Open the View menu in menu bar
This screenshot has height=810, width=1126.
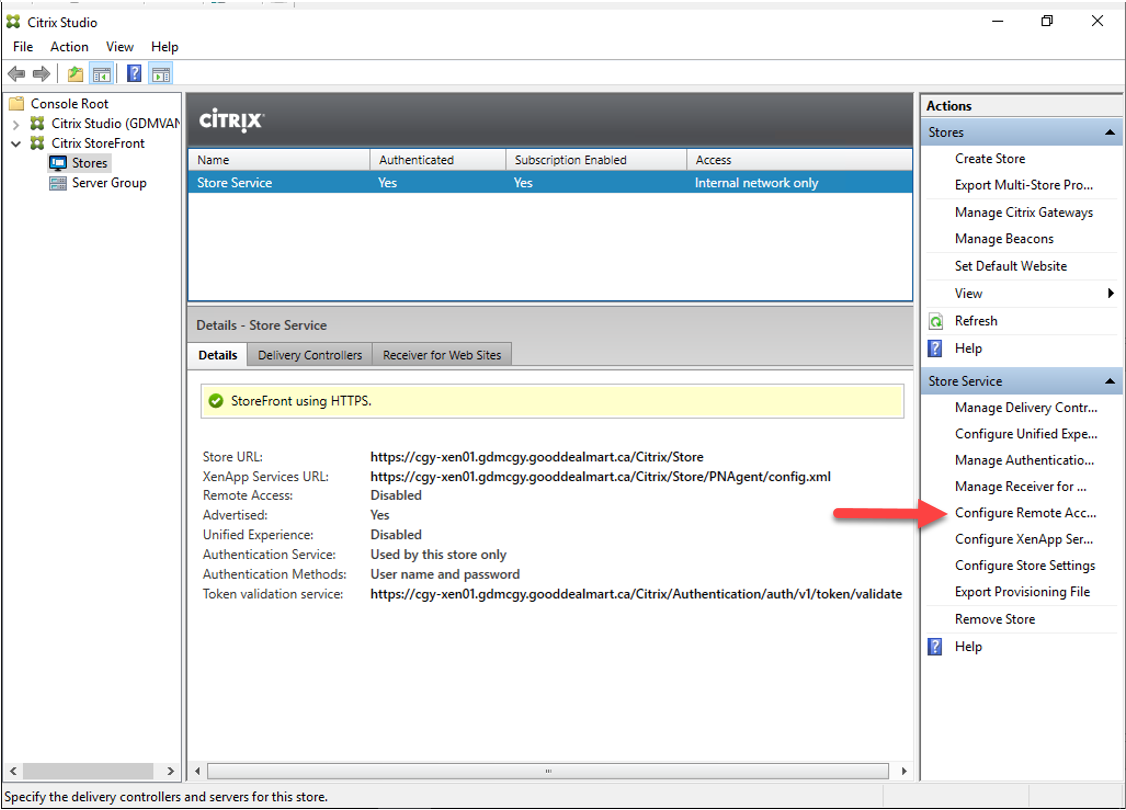[120, 47]
